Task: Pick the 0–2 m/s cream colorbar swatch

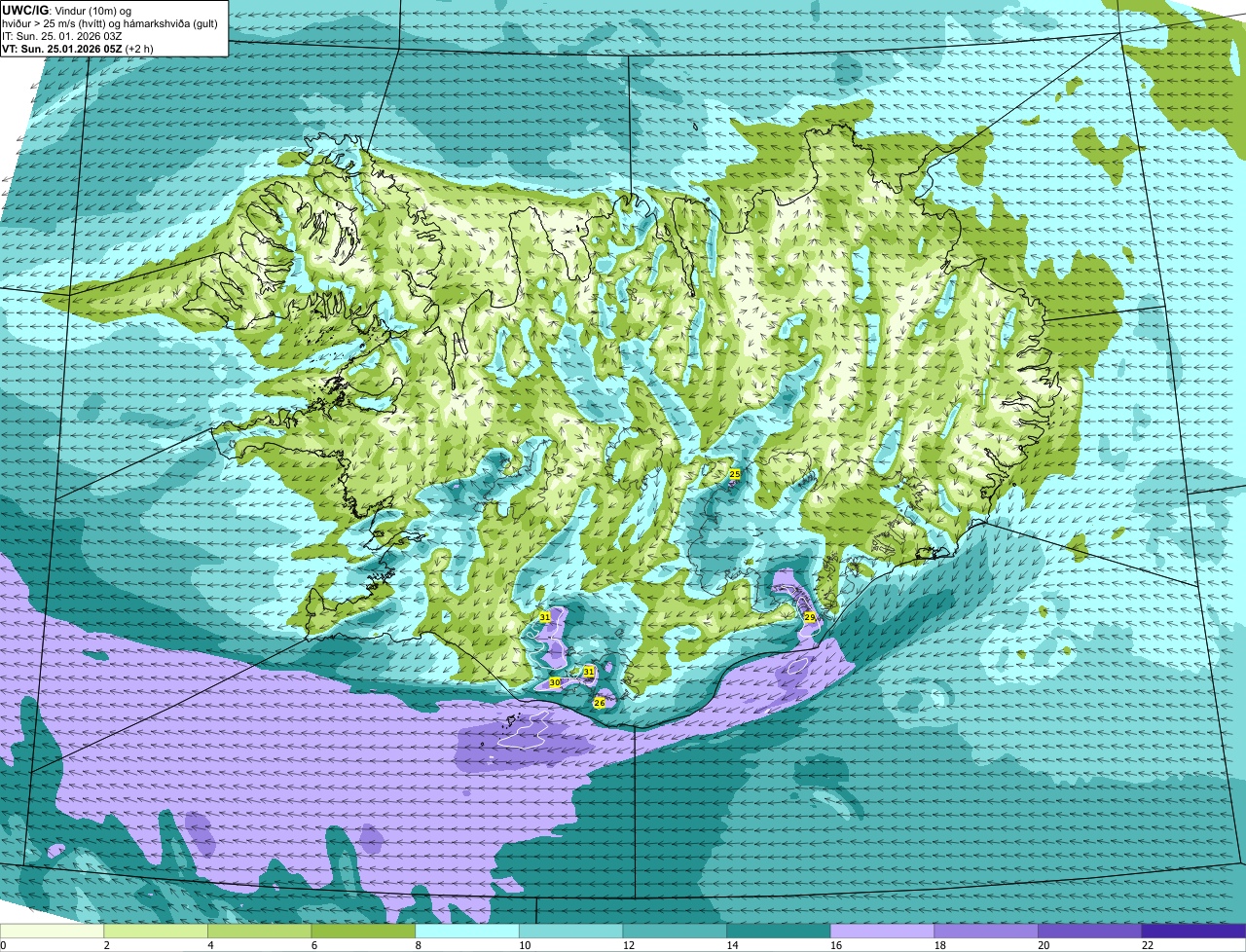Action: [x=52, y=932]
